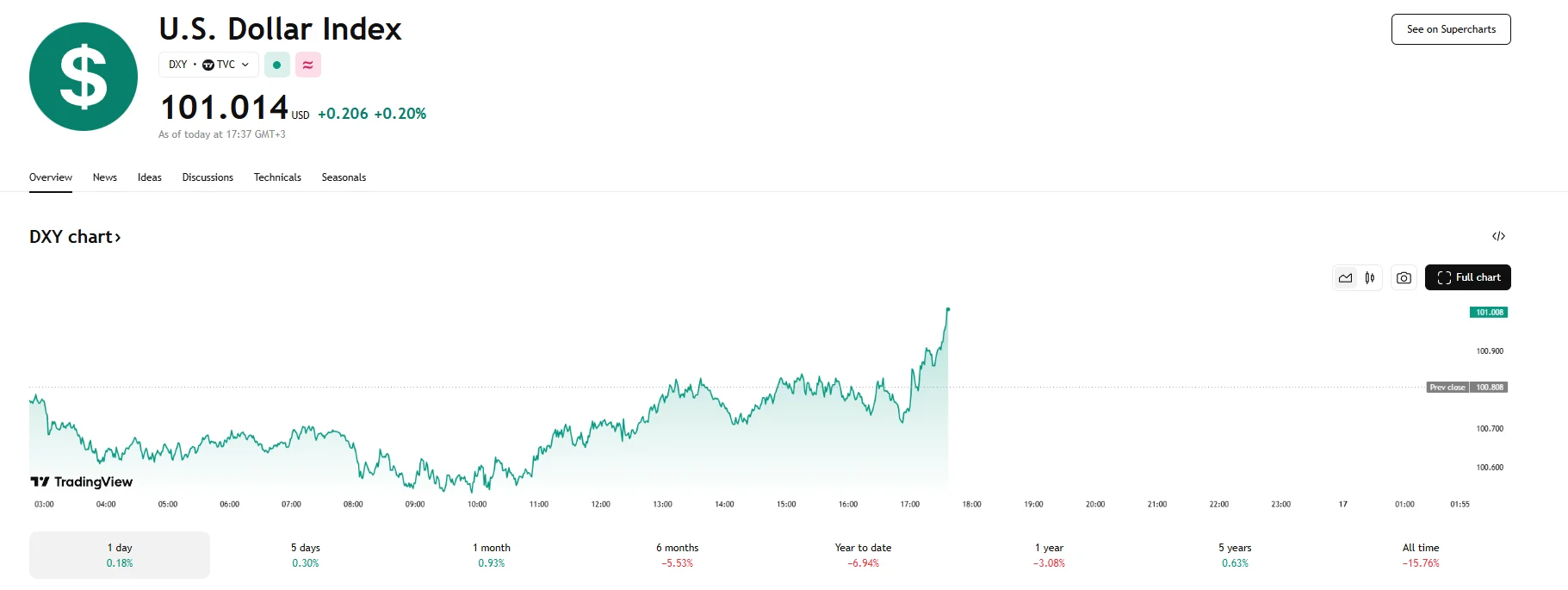The width and height of the screenshot is (1568, 590).
Task: Click the green 101.008 price label
Action: (1488, 313)
